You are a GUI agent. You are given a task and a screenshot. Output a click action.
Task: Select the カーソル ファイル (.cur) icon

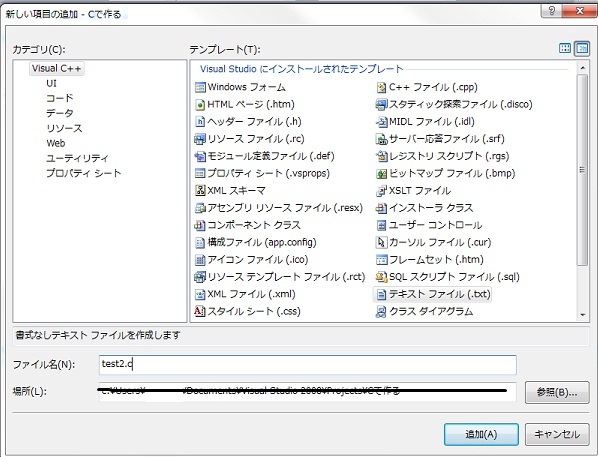[381, 242]
